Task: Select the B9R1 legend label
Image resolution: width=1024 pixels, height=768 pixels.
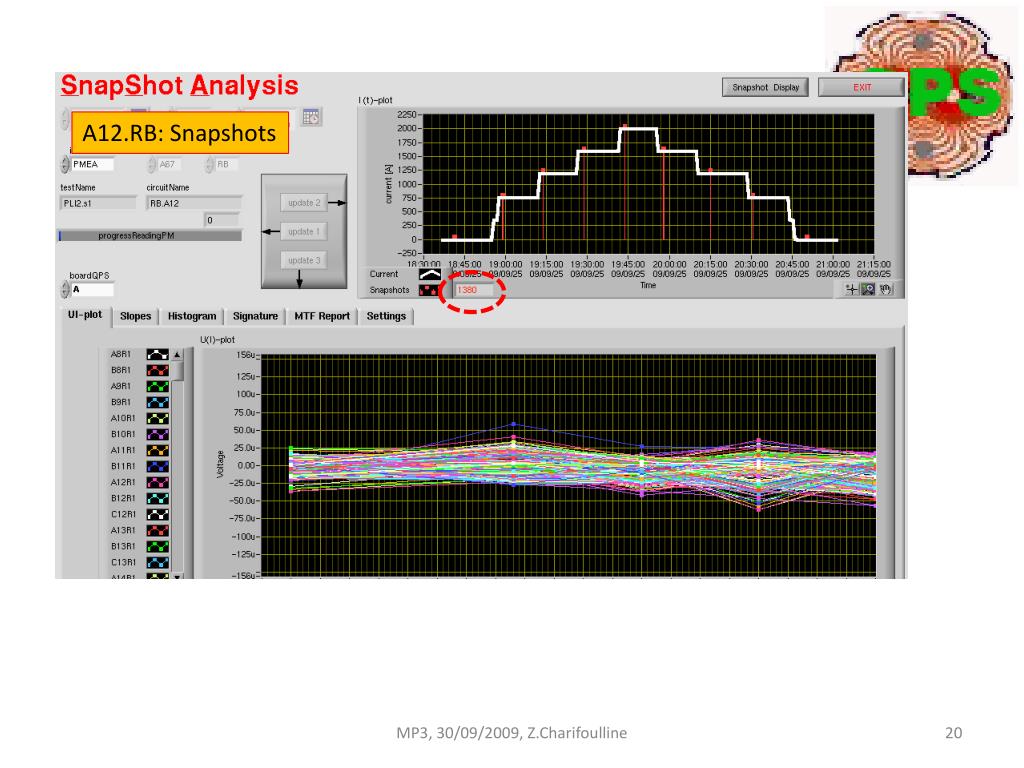Action: (121, 402)
